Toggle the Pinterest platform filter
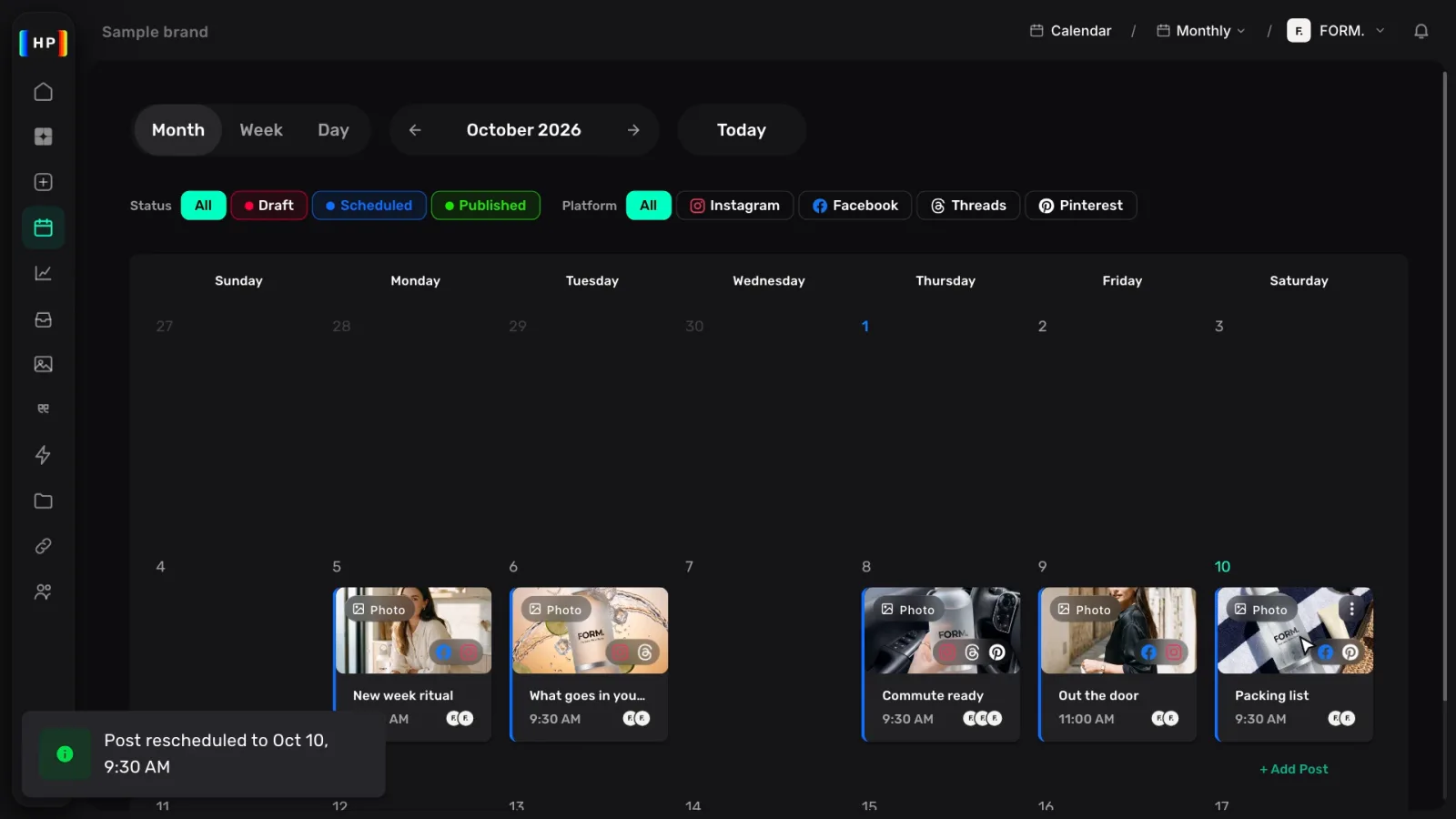Image resolution: width=1456 pixels, height=819 pixels. click(x=1080, y=206)
